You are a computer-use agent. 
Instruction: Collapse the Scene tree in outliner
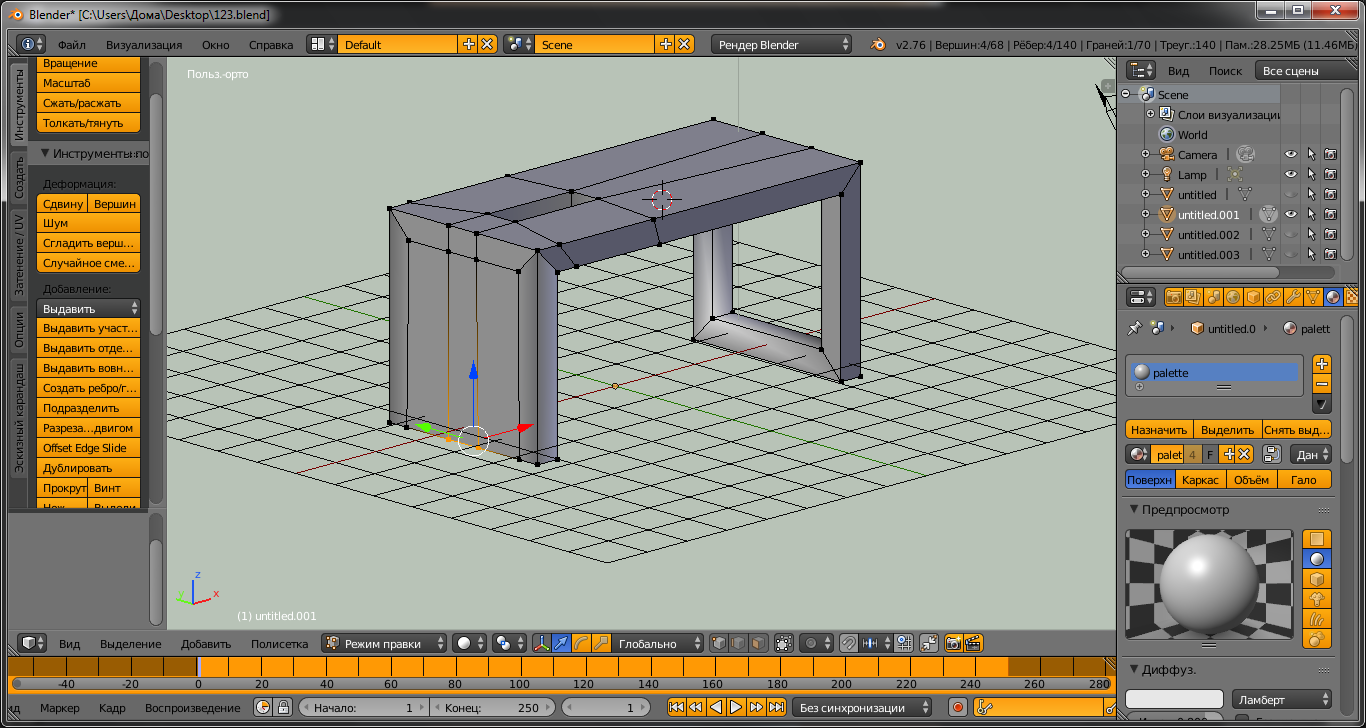[x=1126, y=94]
